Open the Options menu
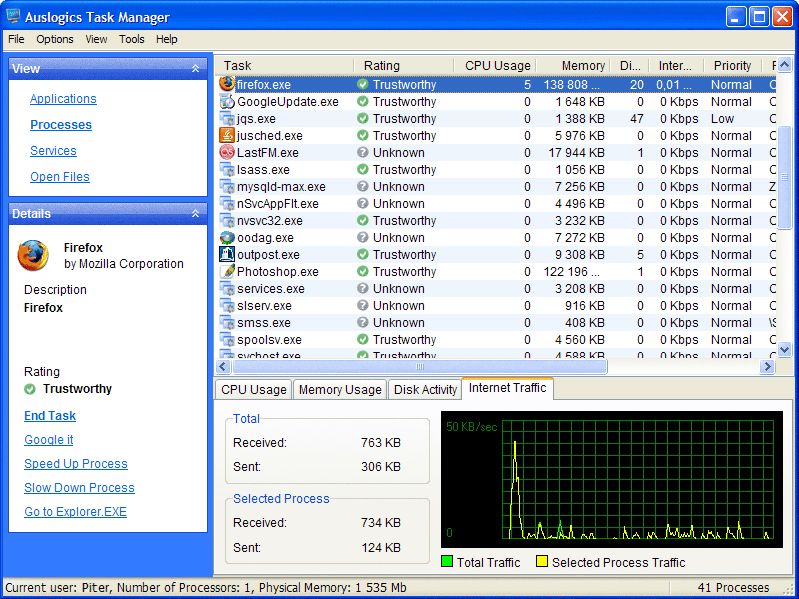Screen dimensions: 799x599 click(55, 39)
